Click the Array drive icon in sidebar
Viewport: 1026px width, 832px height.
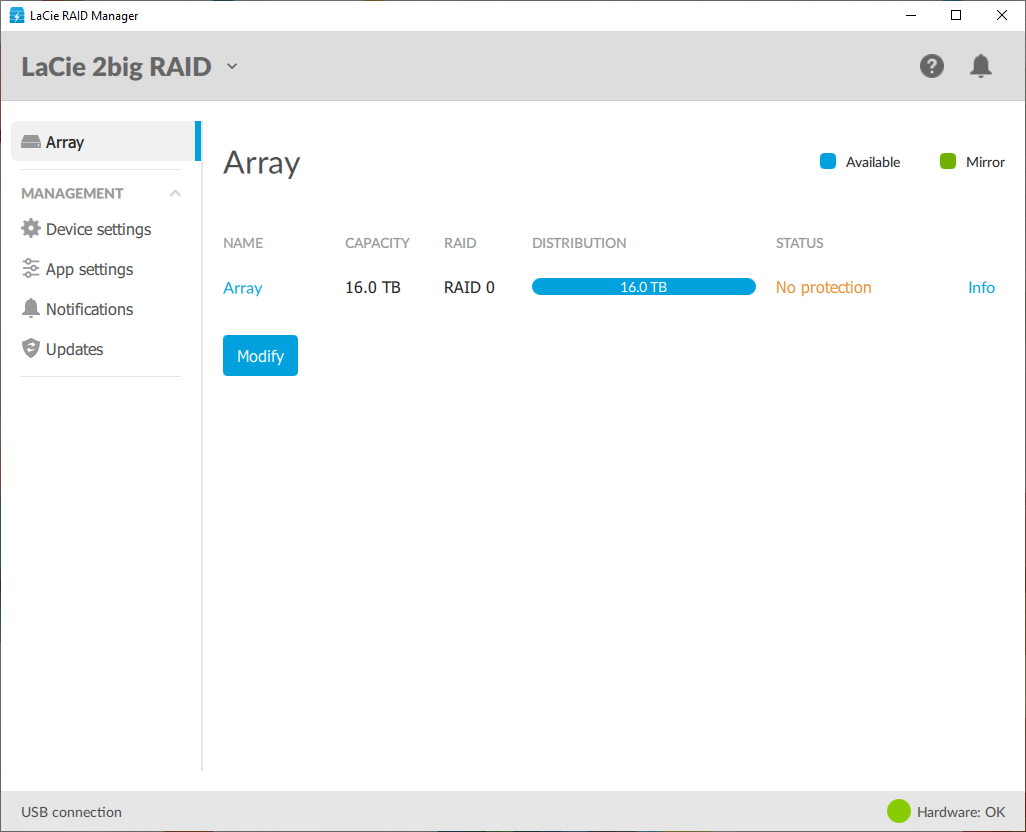[30, 141]
